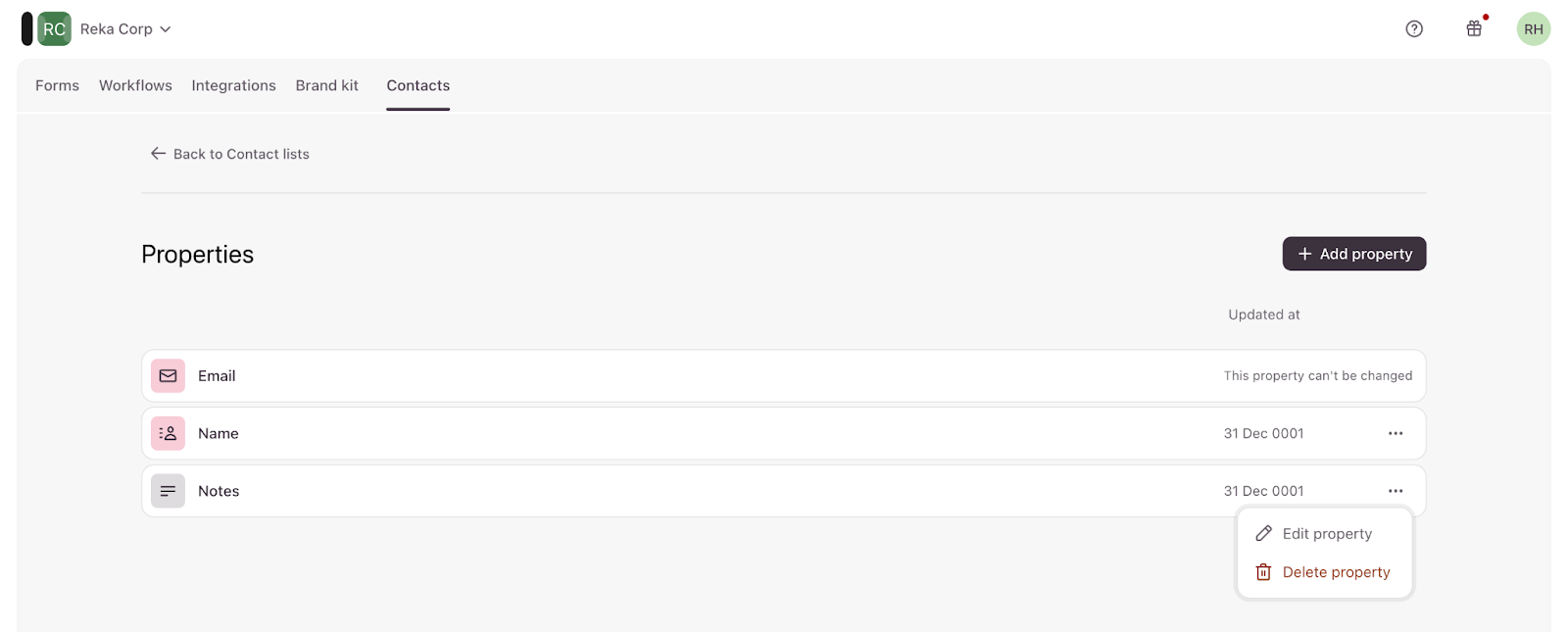This screenshot has width=1568, height=632.
Task: Switch to the Forms tab
Action: click(x=57, y=86)
